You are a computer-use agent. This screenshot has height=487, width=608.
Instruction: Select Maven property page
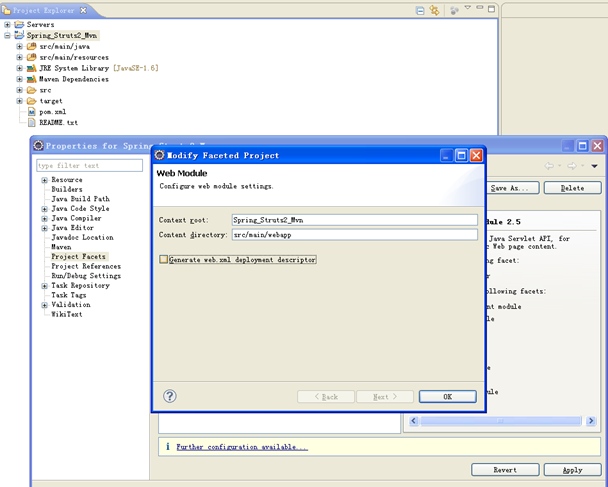point(61,247)
